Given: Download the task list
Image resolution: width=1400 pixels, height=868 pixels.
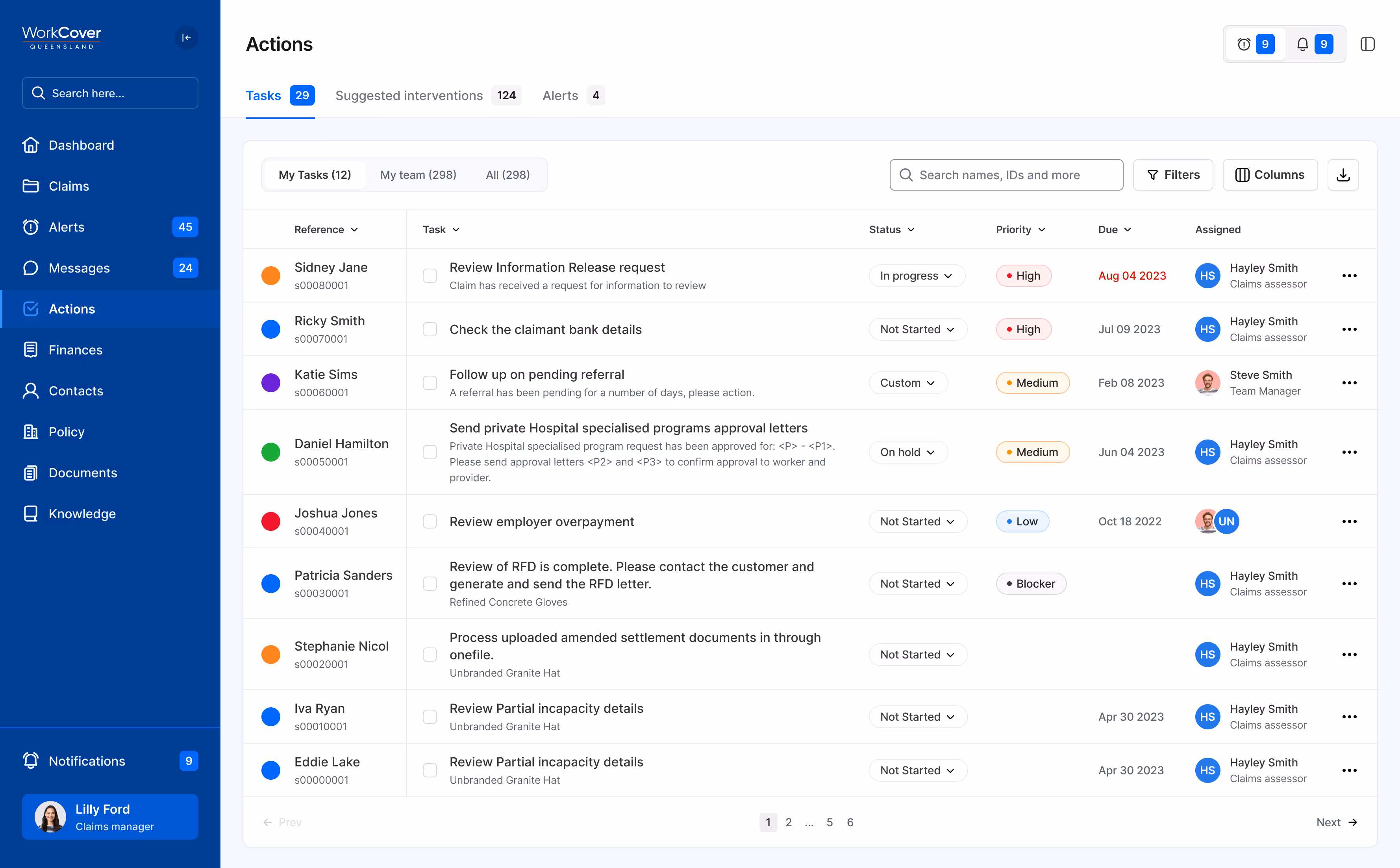Looking at the screenshot, I should pos(1343,174).
